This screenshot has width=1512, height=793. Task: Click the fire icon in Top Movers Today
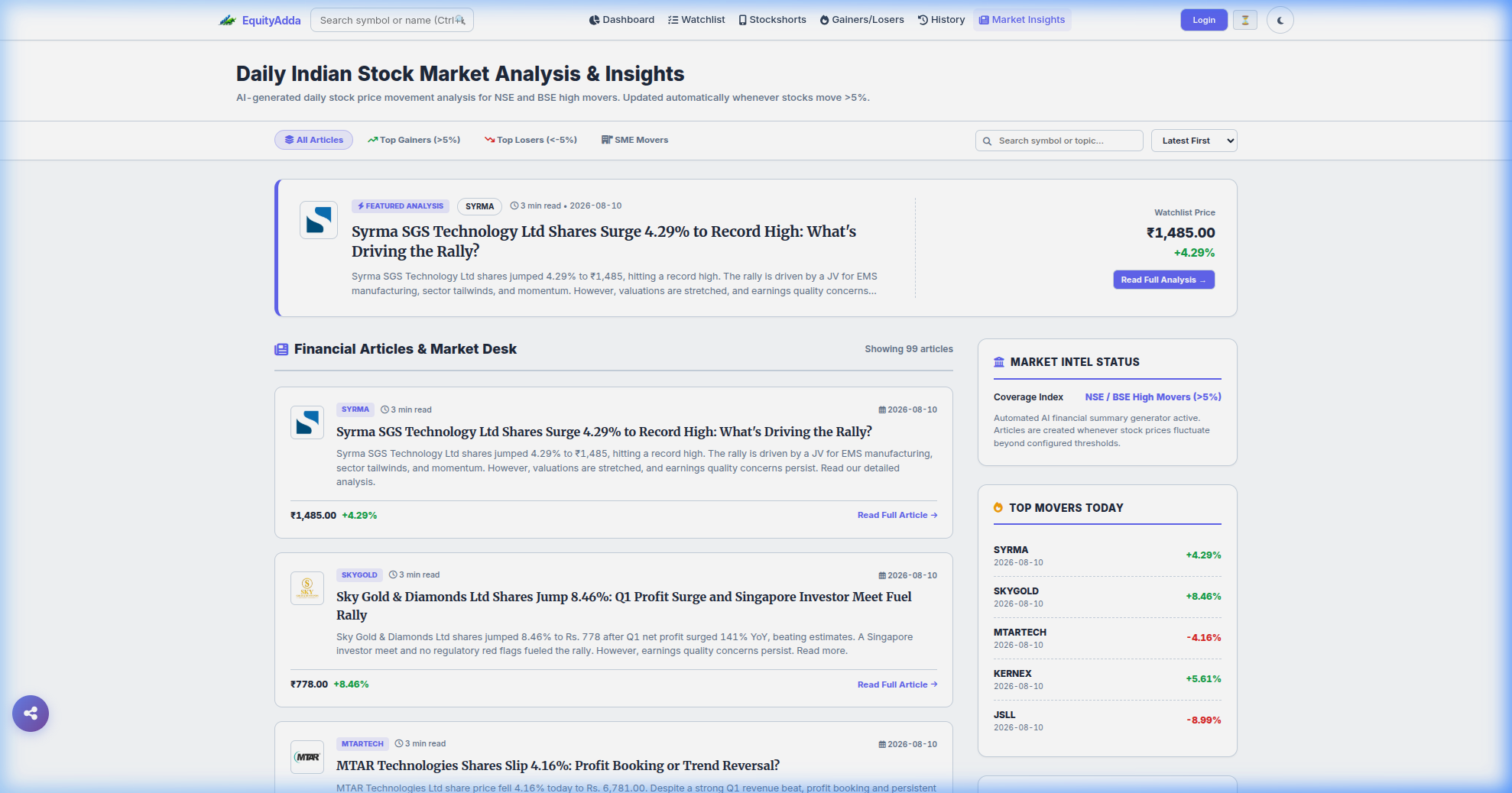[x=998, y=508]
